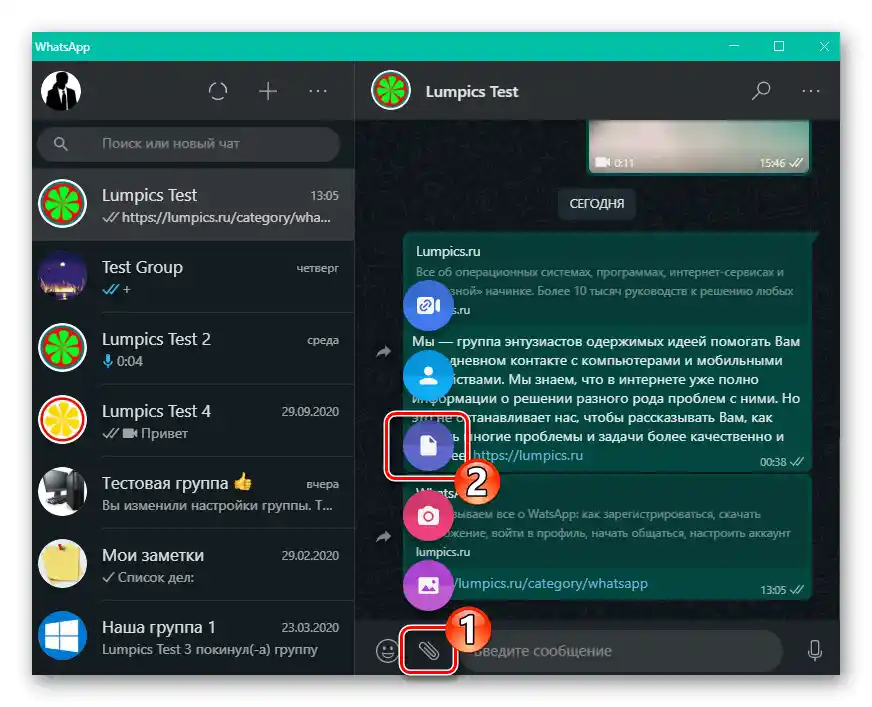This screenshot has height=707, width=872.
Task: Open the chat header three-dots menu
Action: point(811,91)
